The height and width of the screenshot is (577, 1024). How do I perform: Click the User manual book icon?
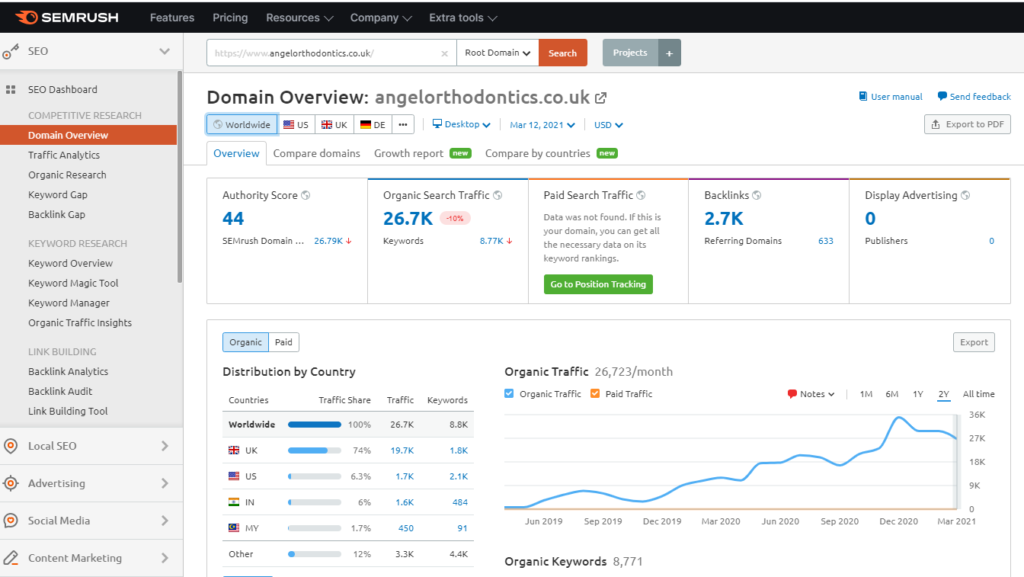tap(863, 97)
